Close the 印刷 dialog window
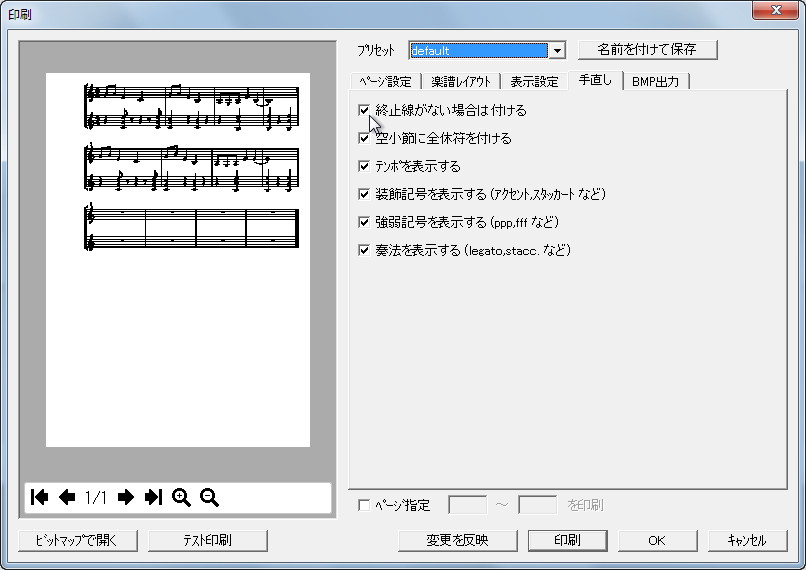Viewport: 806px width, 570px height. pyautogui.click(x=775, y=10)
